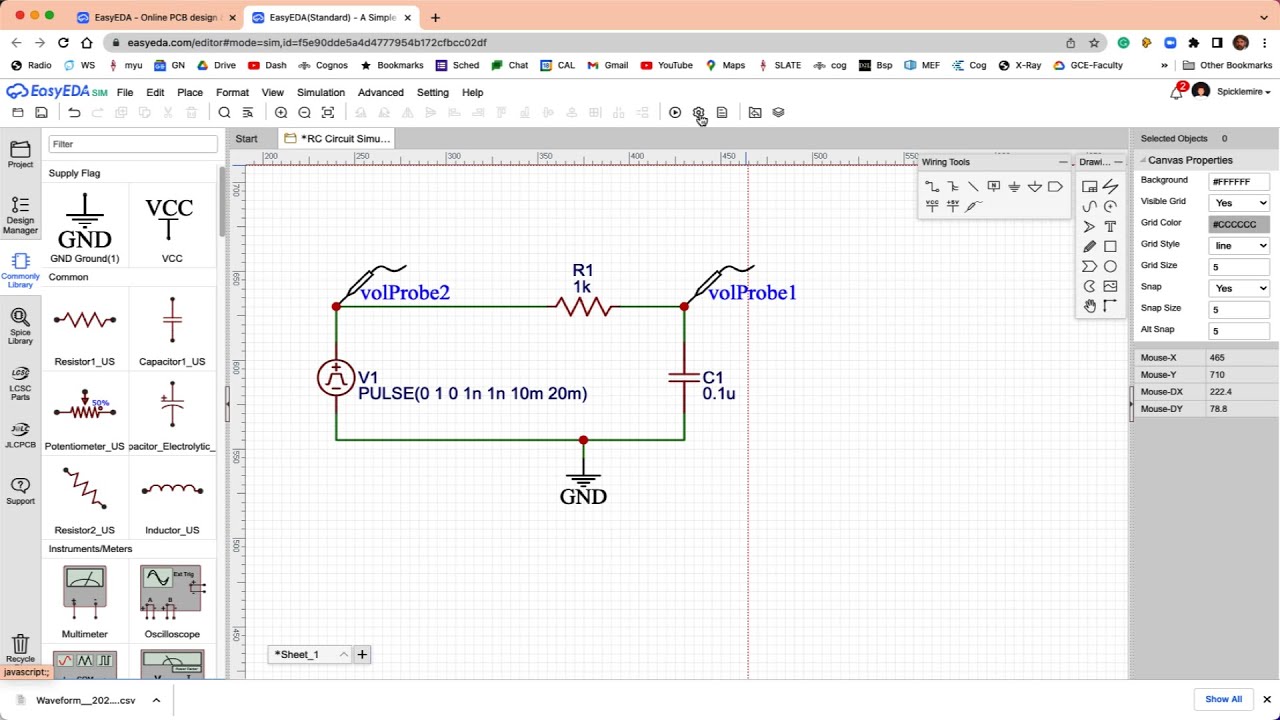The width and height of the screenshot is (1280, 720).
Task: Open the Place menu
Action: pos(190,92)
